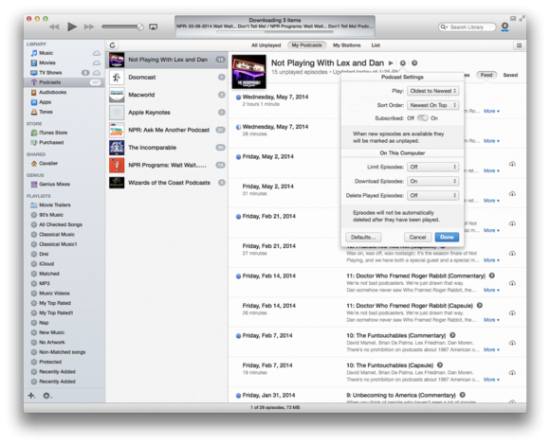Click the iCloud icon next to Music
550x445 pixels.
click(x=96, y=53)
